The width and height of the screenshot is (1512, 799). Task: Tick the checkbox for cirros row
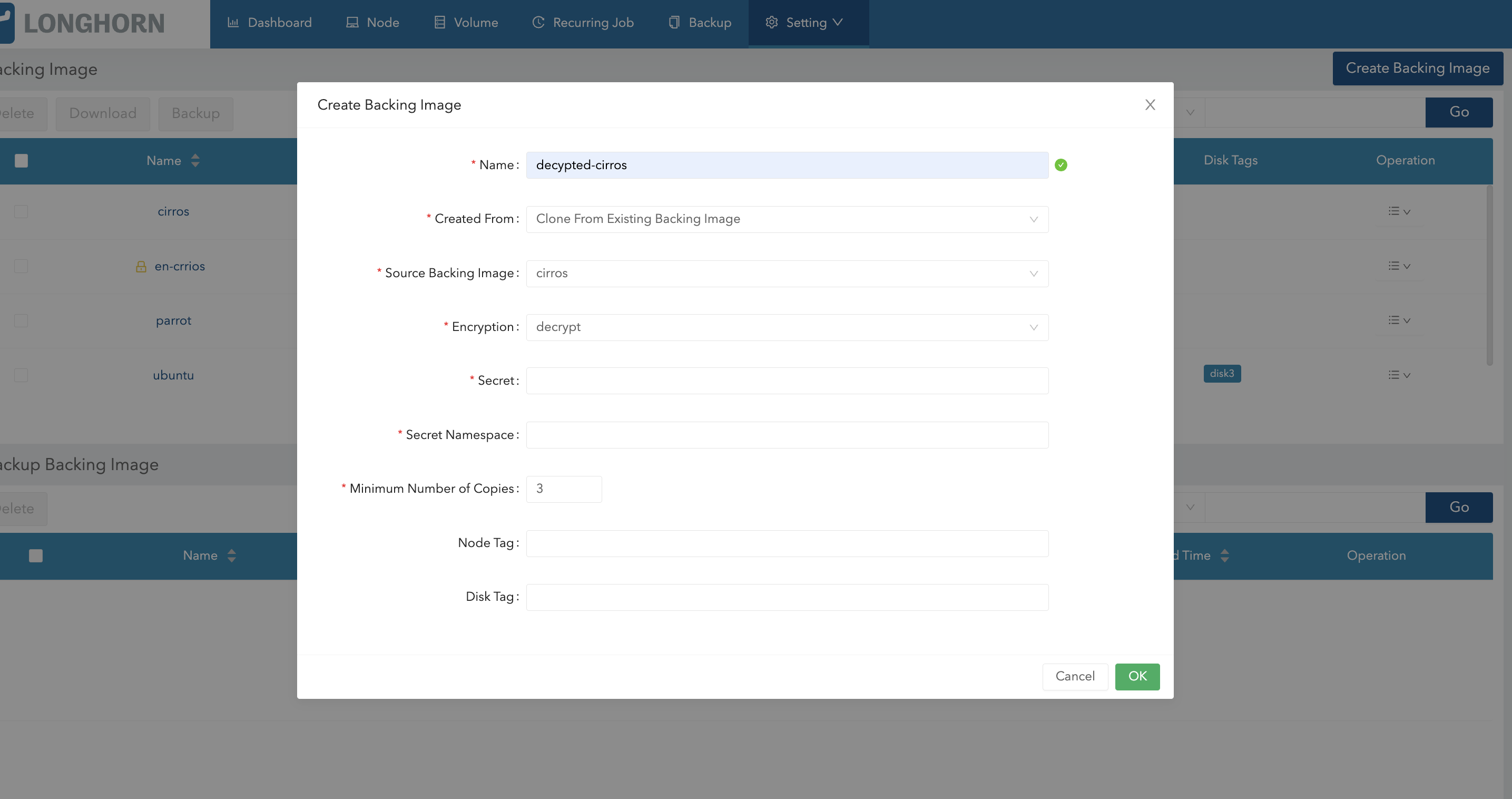21,211
